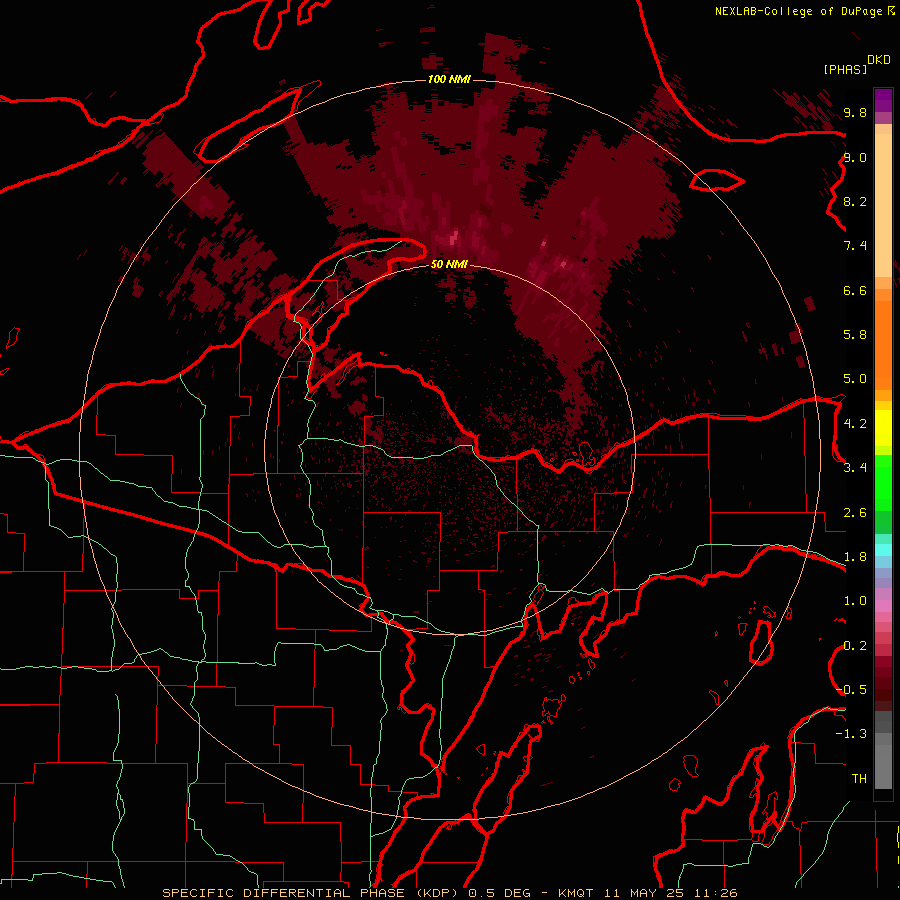Click the orange band of the color scale
The height and width of the screenshot is (900, 900).
pyautogui.click(x=883, y=344)
